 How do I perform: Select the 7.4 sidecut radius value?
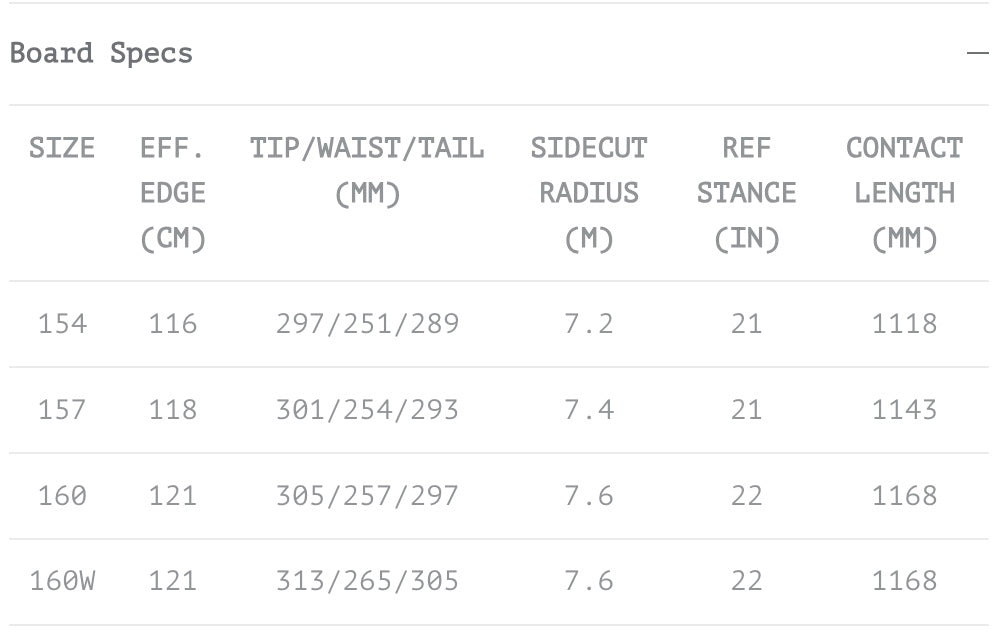point(589,410)
